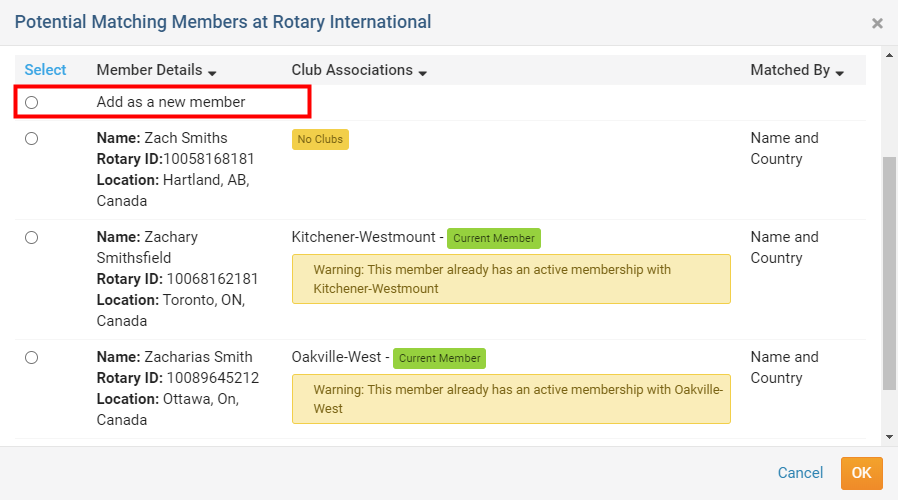
Task: Click the vertical scrollbar thumb
Action: [889, 270]
